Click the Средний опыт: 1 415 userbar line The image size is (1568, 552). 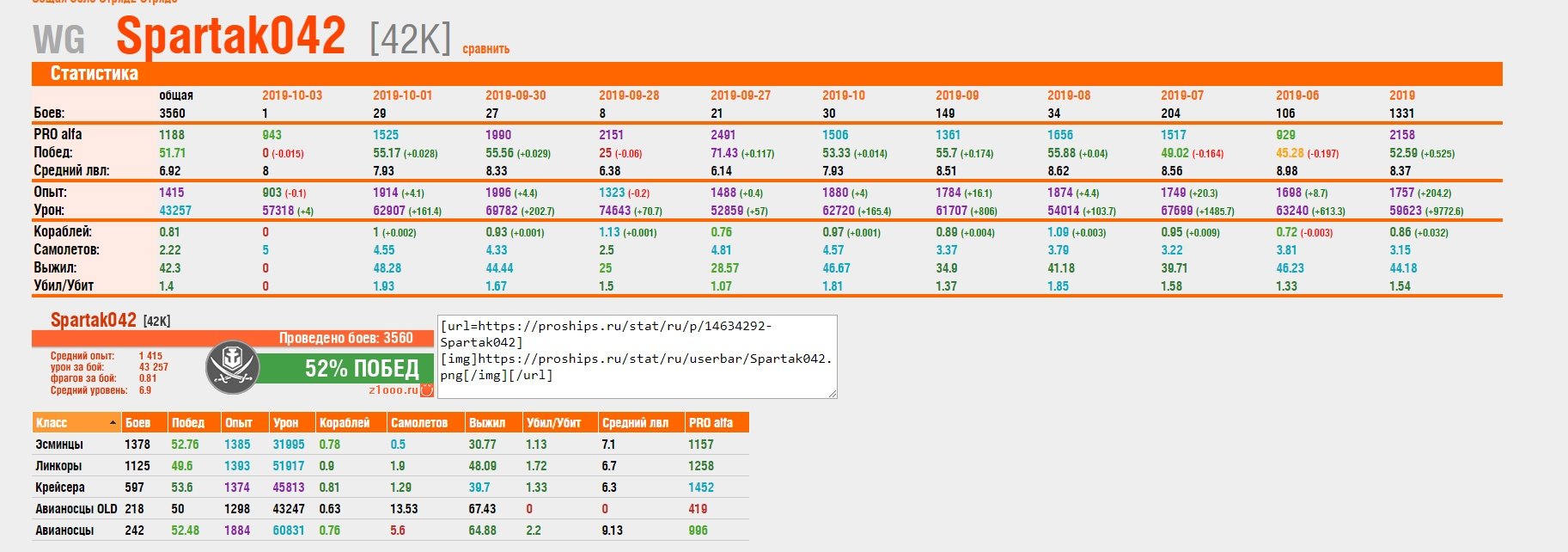[106, 356]
